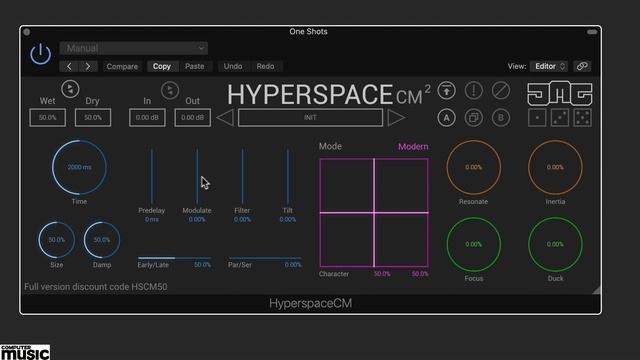Click the Damp knob
The height and width of the screenshot is (360, 640).
[102, 240]
